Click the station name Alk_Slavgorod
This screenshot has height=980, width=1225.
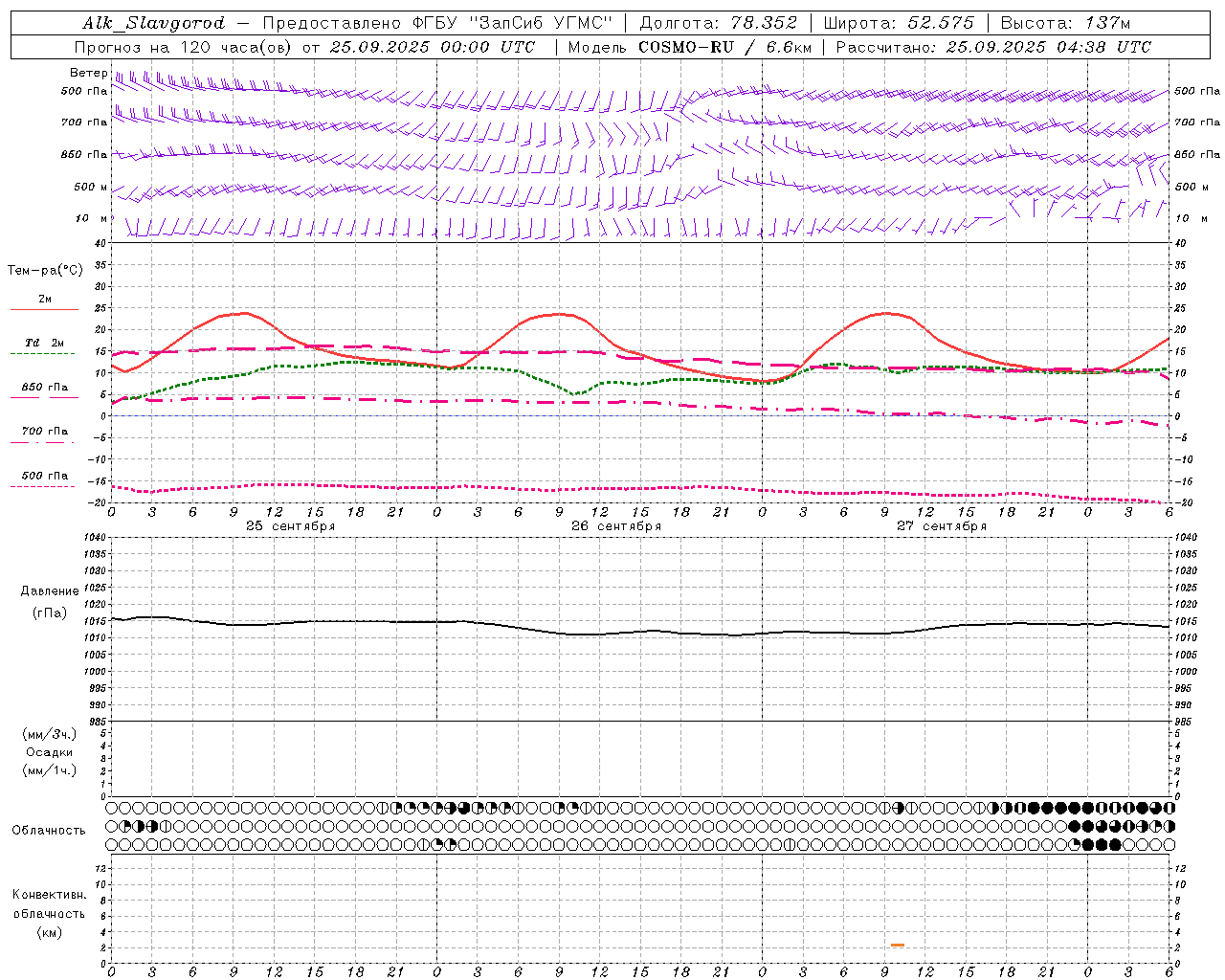[x=154, y=23]
